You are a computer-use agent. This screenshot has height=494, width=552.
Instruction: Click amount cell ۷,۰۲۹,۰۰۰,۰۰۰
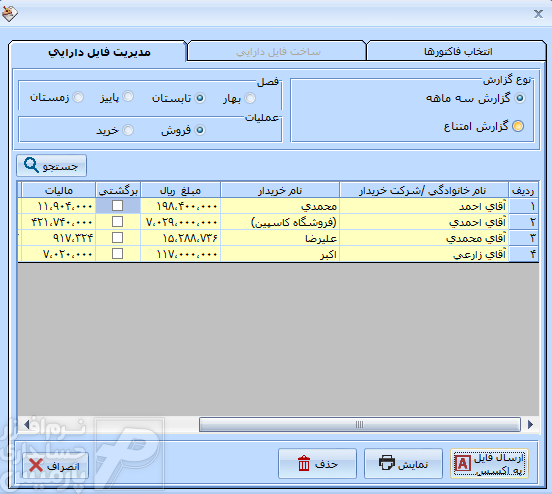[180, 222]
